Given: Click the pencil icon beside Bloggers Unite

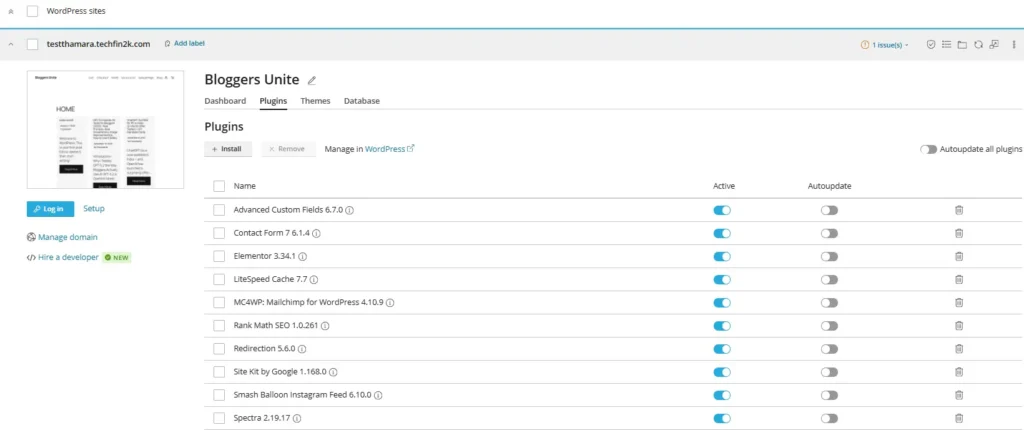Looking at the screenshot, I should coord(312,80).
